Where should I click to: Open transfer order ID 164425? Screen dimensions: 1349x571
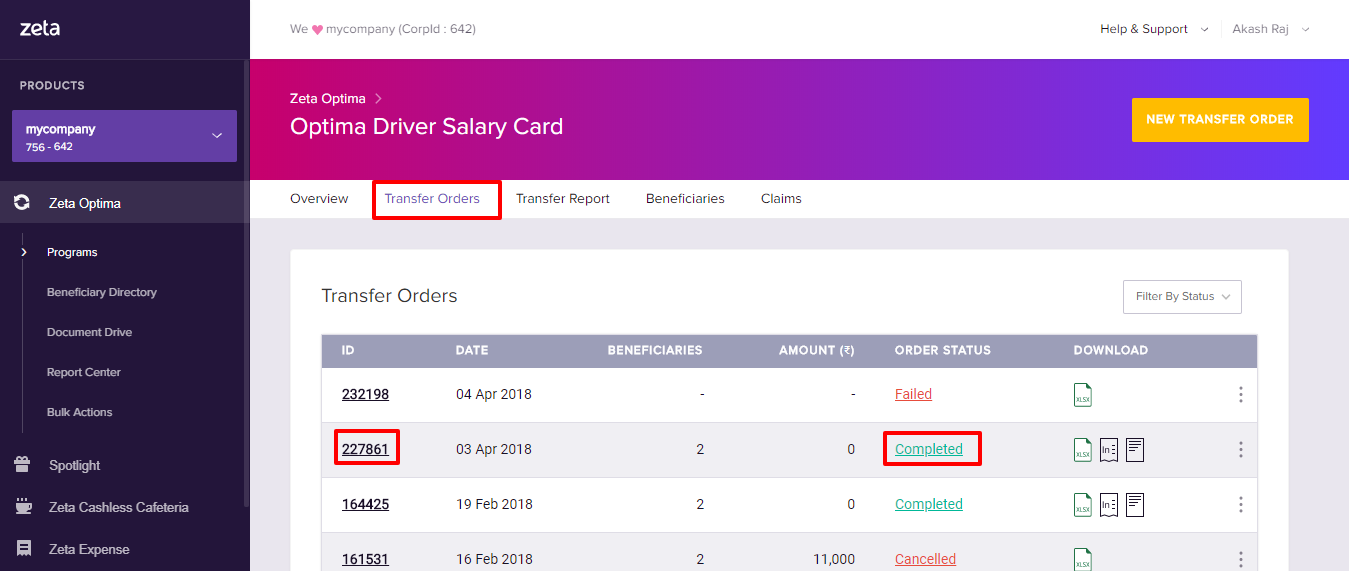(365, 505)
